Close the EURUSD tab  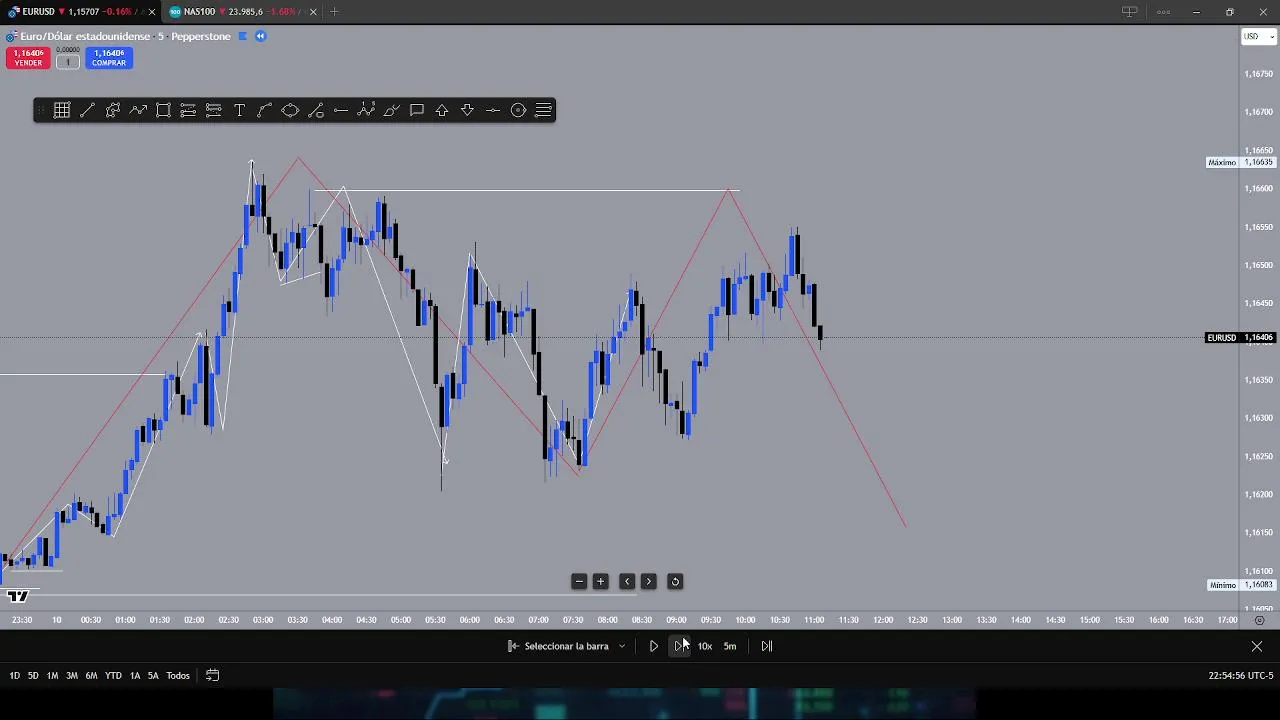click(x=152, y=12)
